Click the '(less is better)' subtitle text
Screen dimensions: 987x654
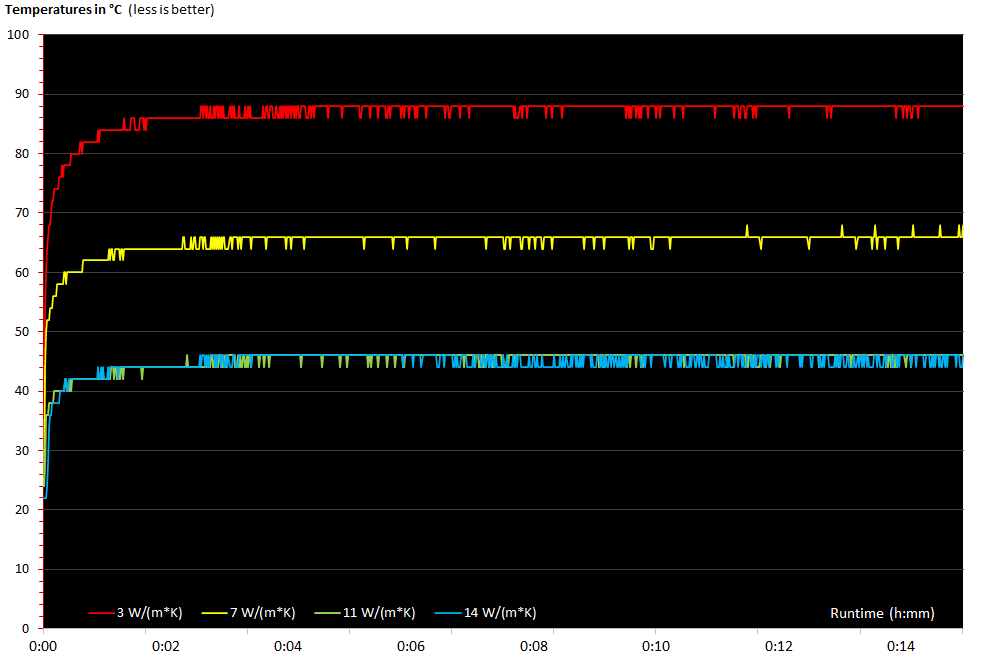pos(171,10)
